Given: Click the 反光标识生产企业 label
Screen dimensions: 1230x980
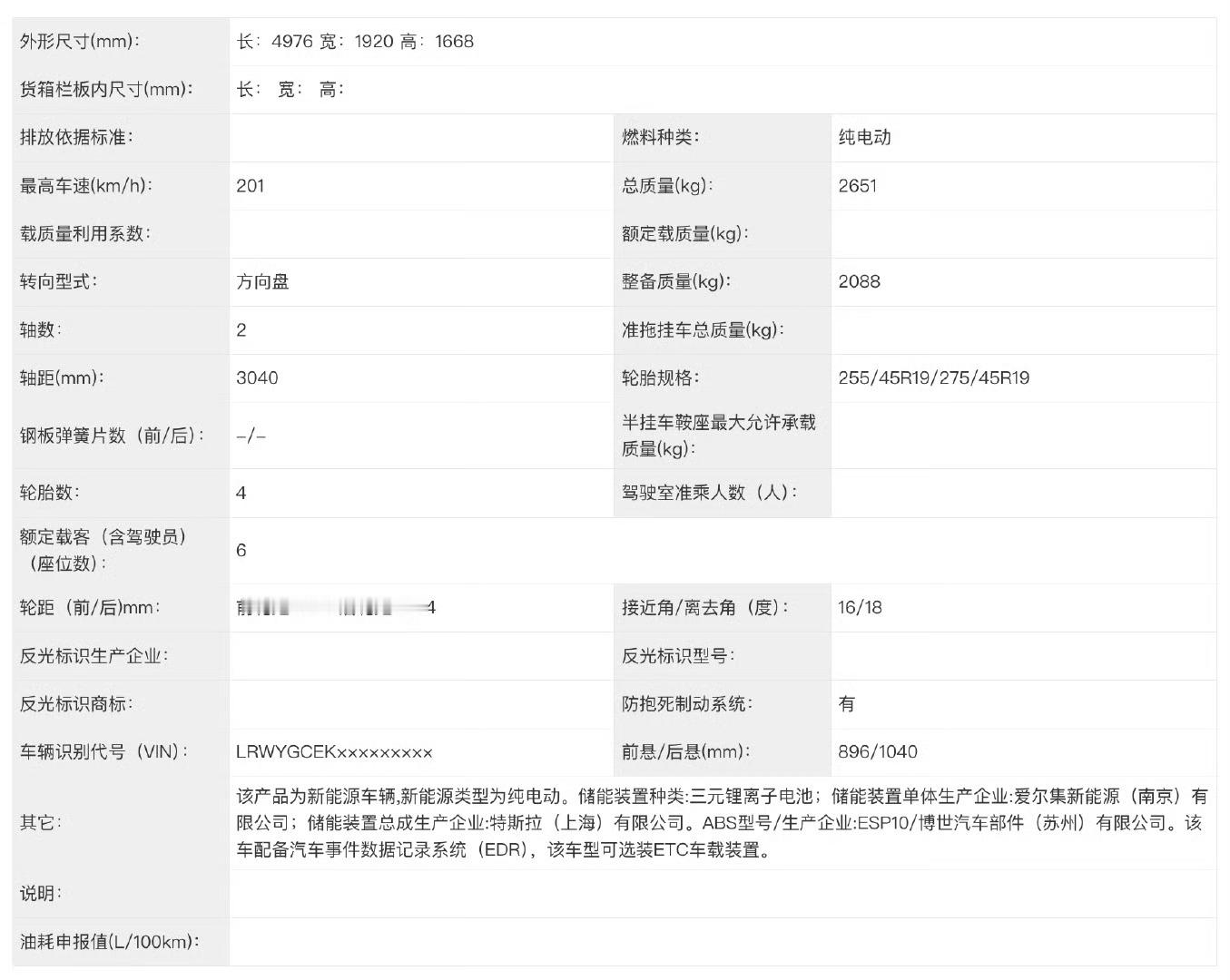Looking at the screenshot, I should [93, 656].
